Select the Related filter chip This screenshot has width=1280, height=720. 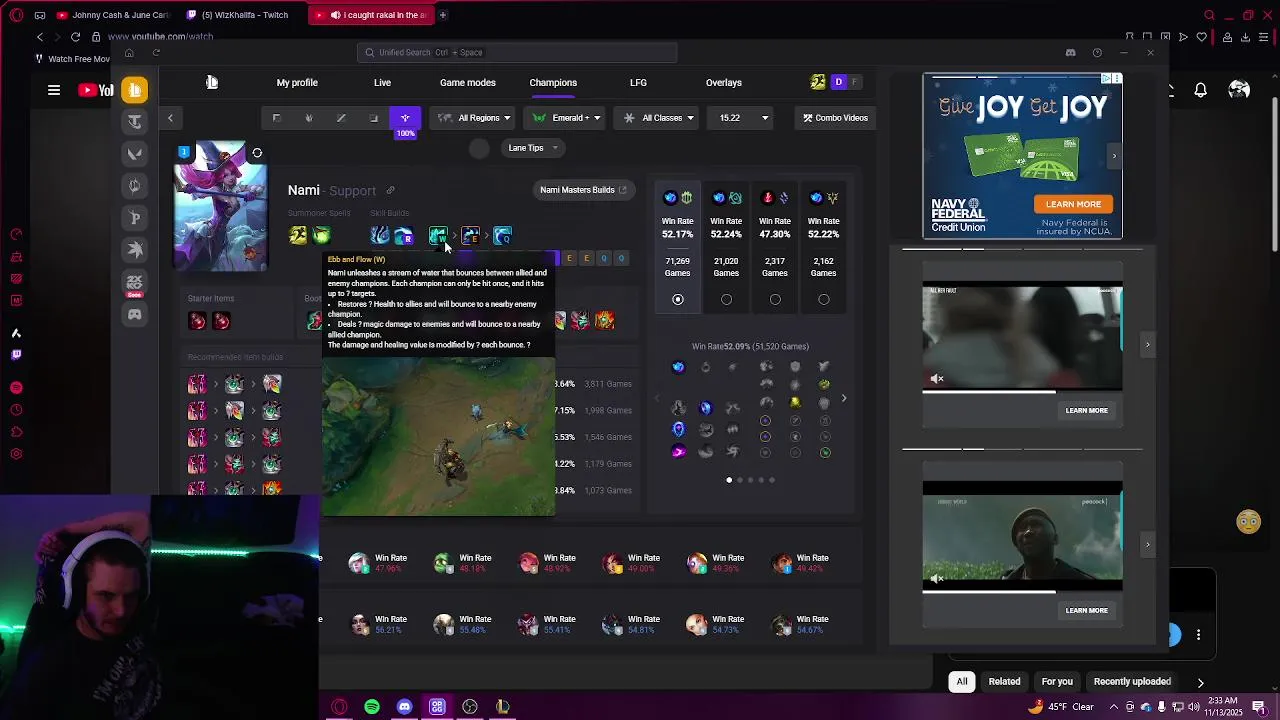pyautogui.click(x=1004, y=682)
